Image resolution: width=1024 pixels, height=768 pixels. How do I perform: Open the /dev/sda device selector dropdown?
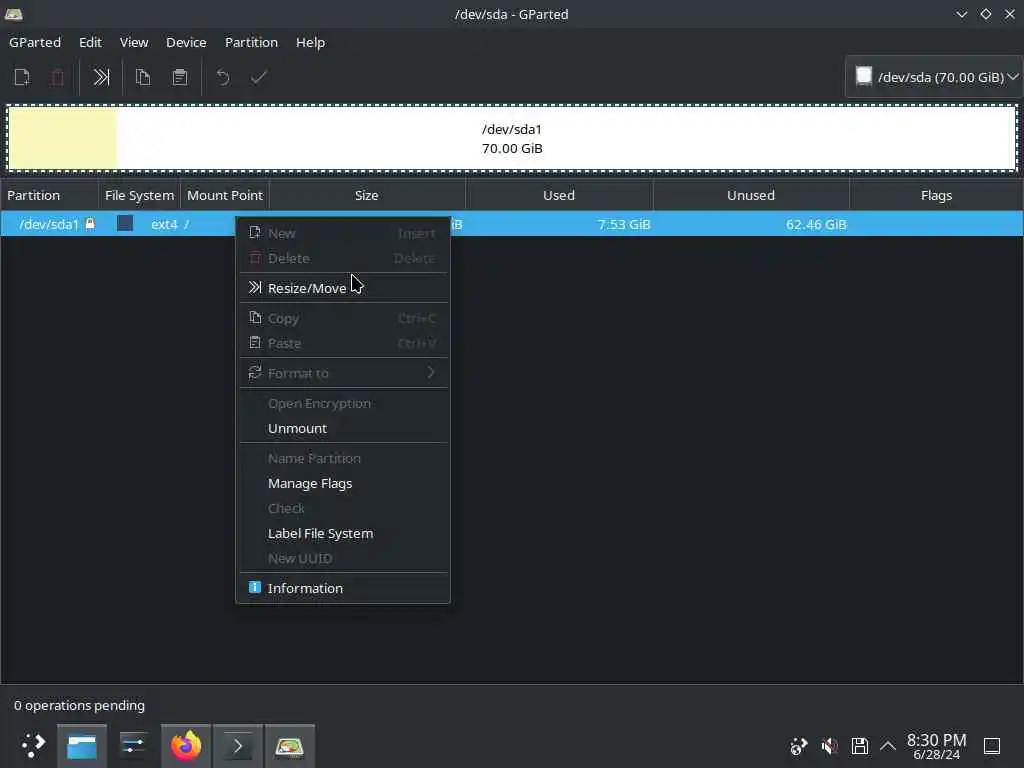click(x=935, y=77)
